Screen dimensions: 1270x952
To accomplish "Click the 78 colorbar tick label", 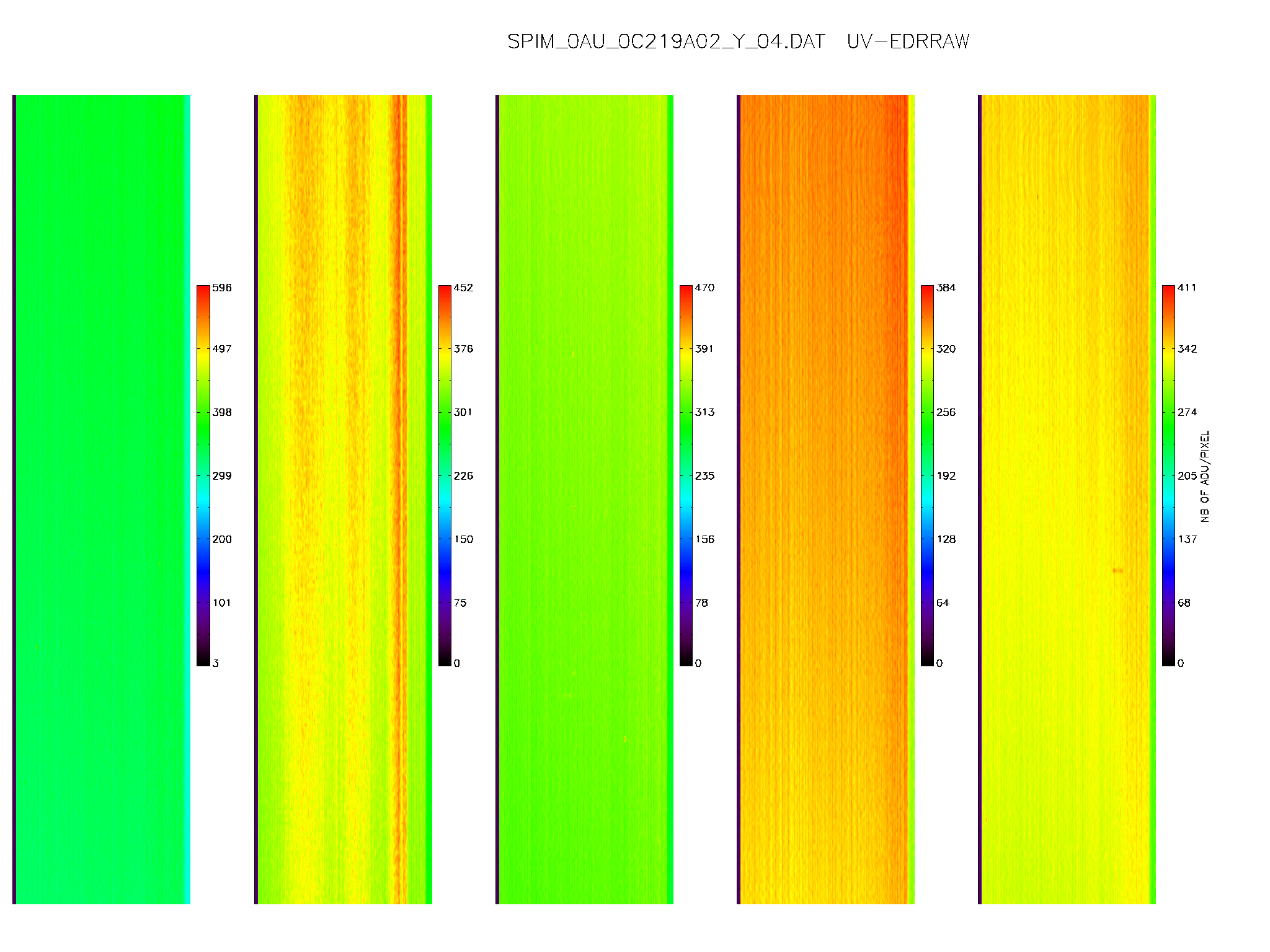I will click(x=701, y=602).
